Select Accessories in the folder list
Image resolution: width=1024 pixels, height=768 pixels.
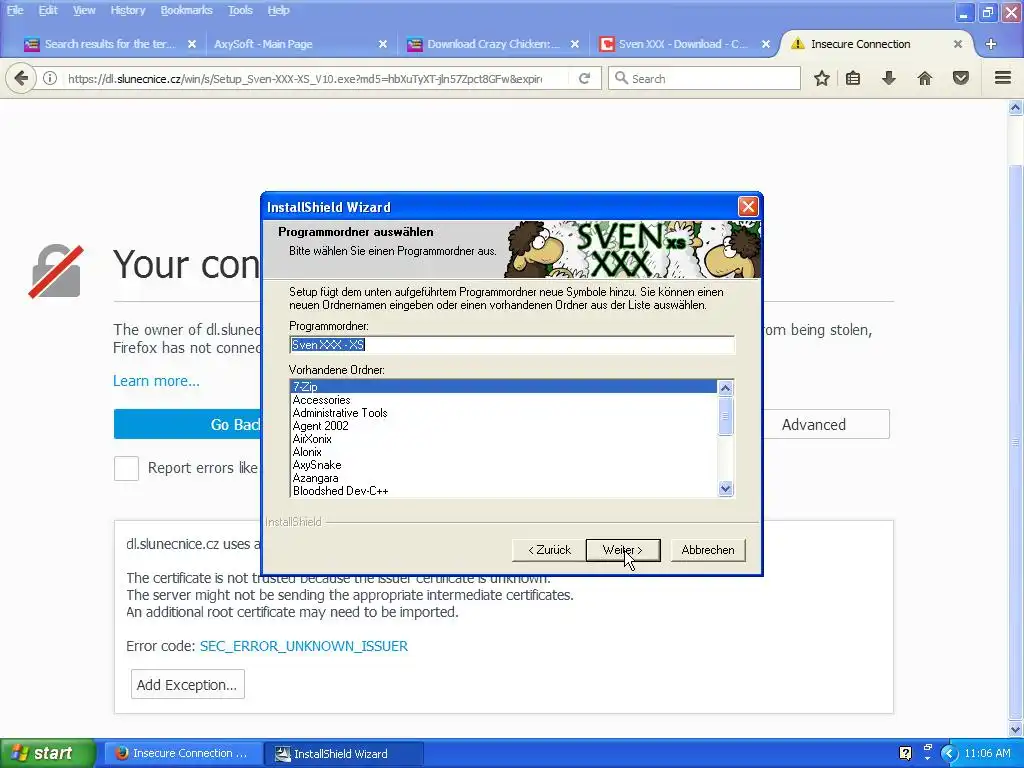(x=503, y=400)
